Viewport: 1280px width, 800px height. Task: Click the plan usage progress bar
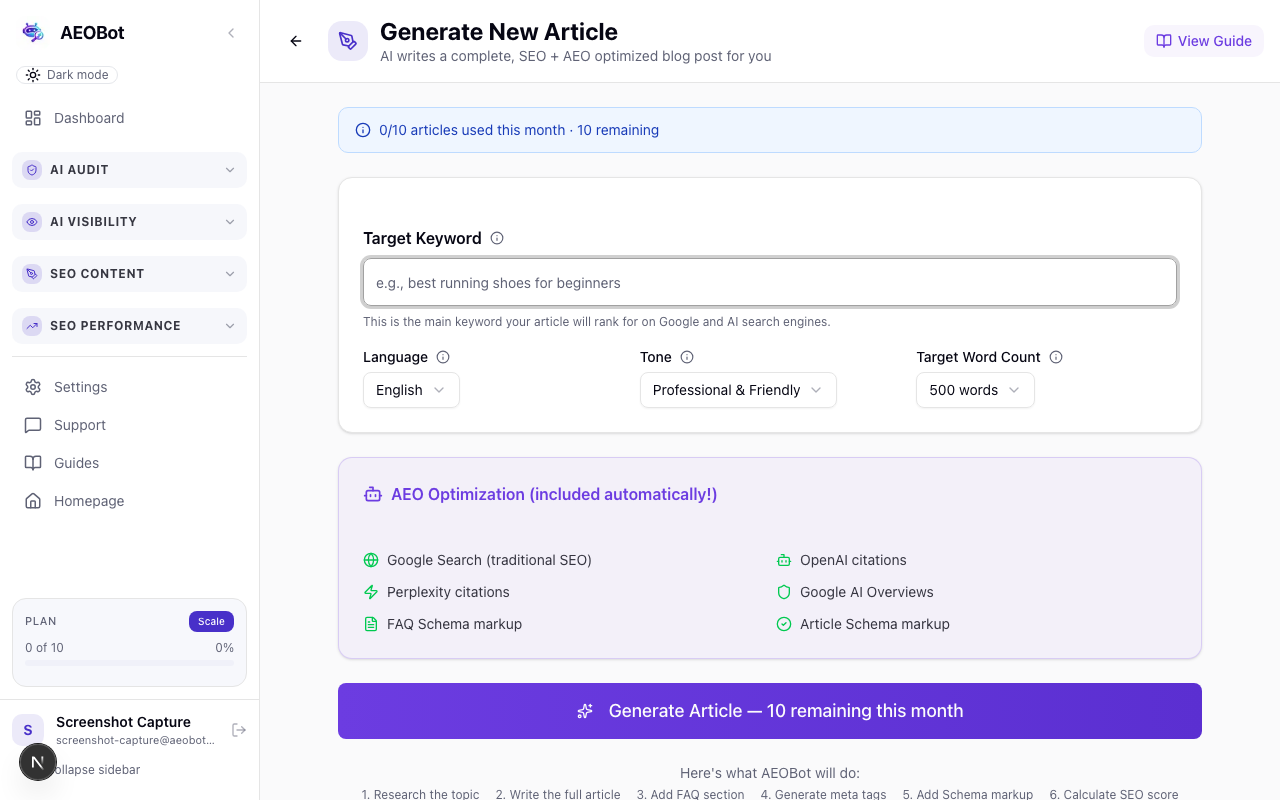[x=129, y=662]
